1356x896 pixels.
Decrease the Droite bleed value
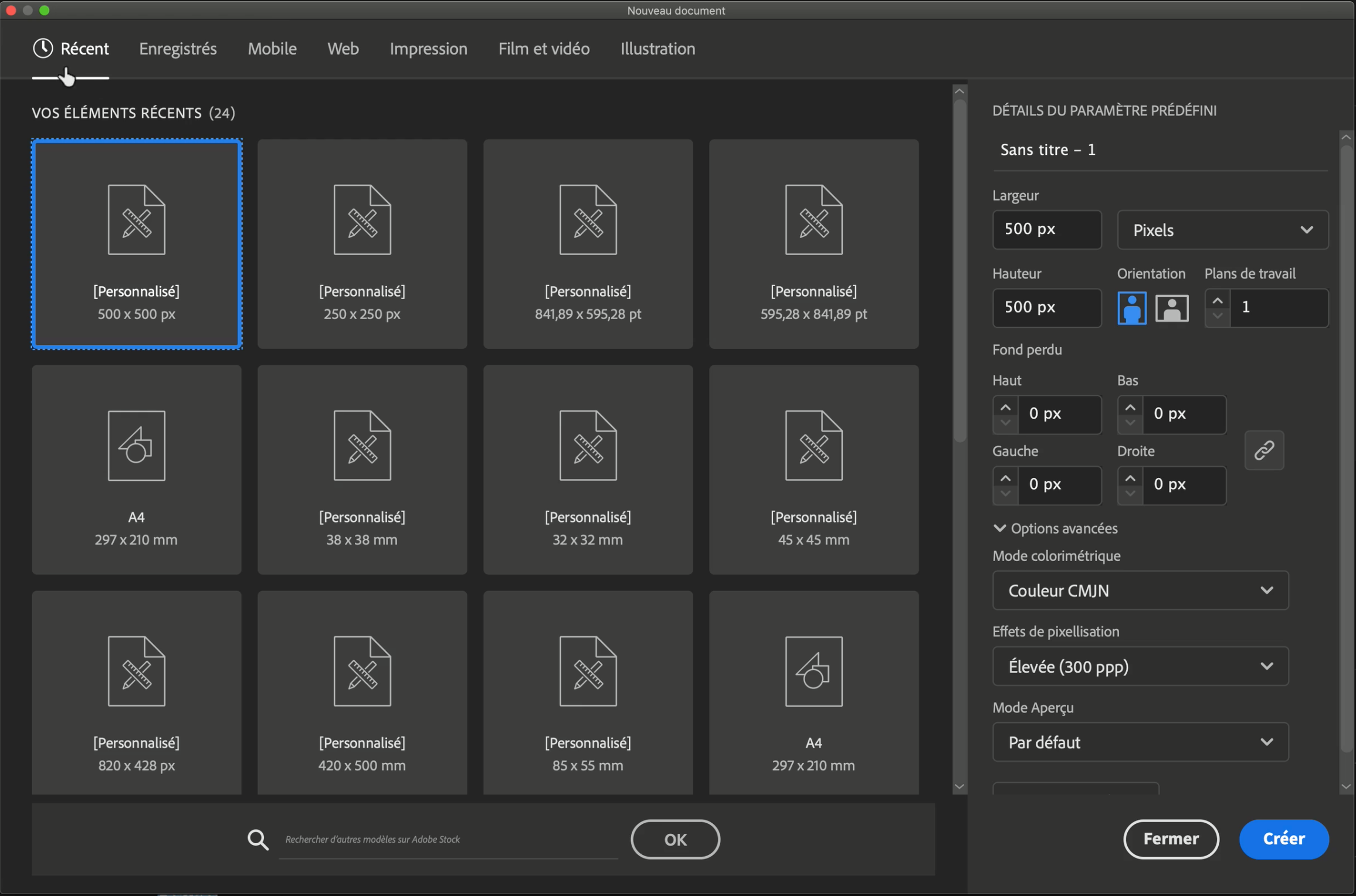pyautogui.click(x=1130, y=494)
